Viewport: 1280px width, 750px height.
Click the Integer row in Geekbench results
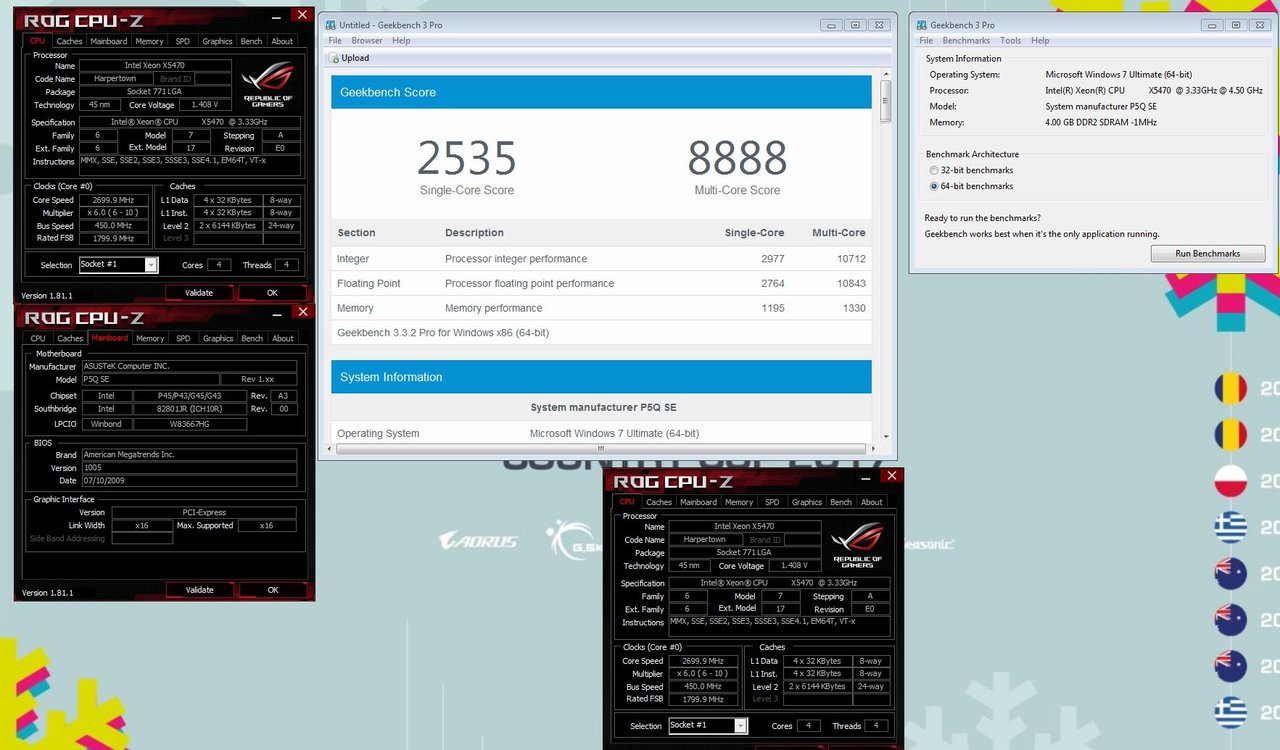[x=601, y=259]
